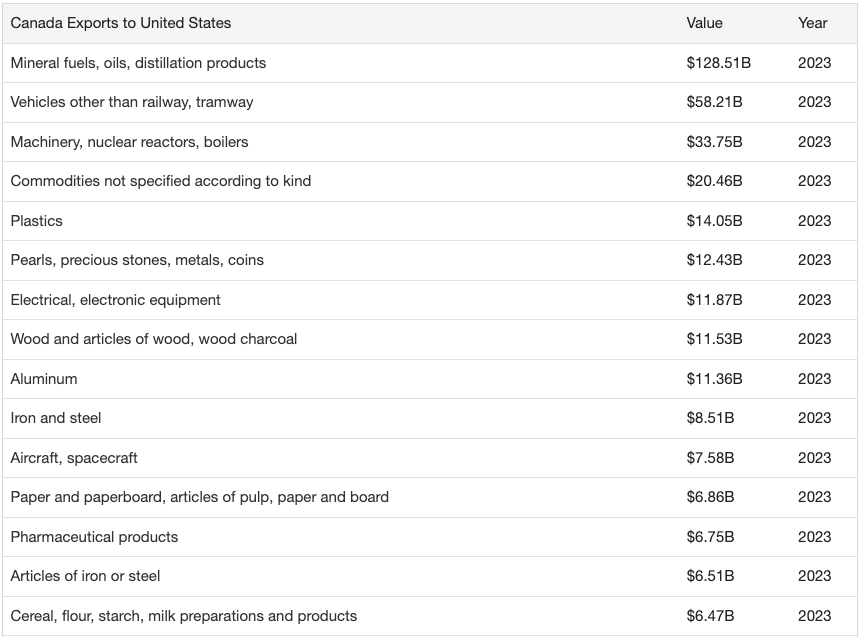Click the 2023 year cell in Pharmaceutical products row
860x637 pixels.
pos(814,537)
